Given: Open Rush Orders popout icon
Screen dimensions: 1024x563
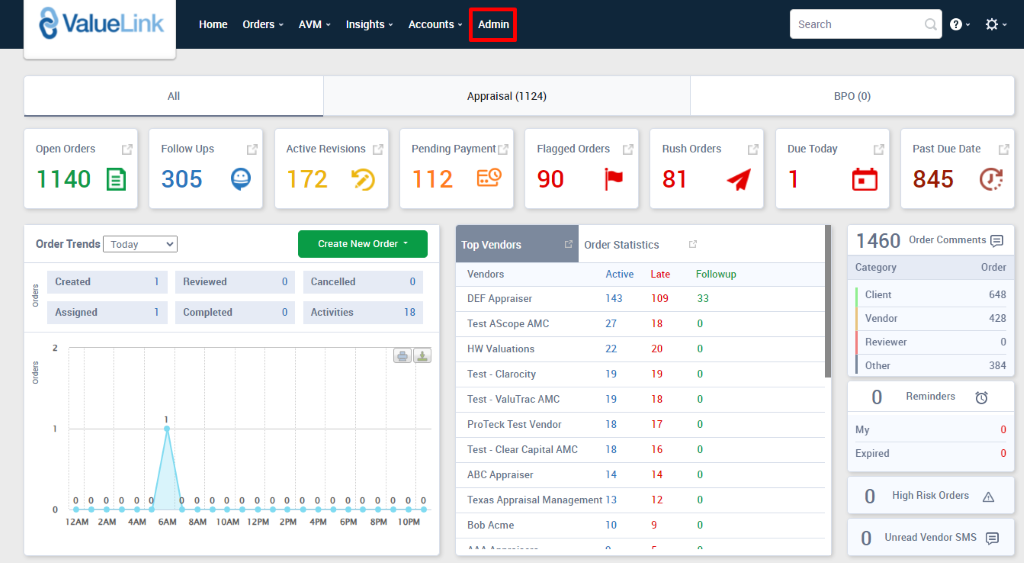Looking at the screenshot, I should pos(753,150).
